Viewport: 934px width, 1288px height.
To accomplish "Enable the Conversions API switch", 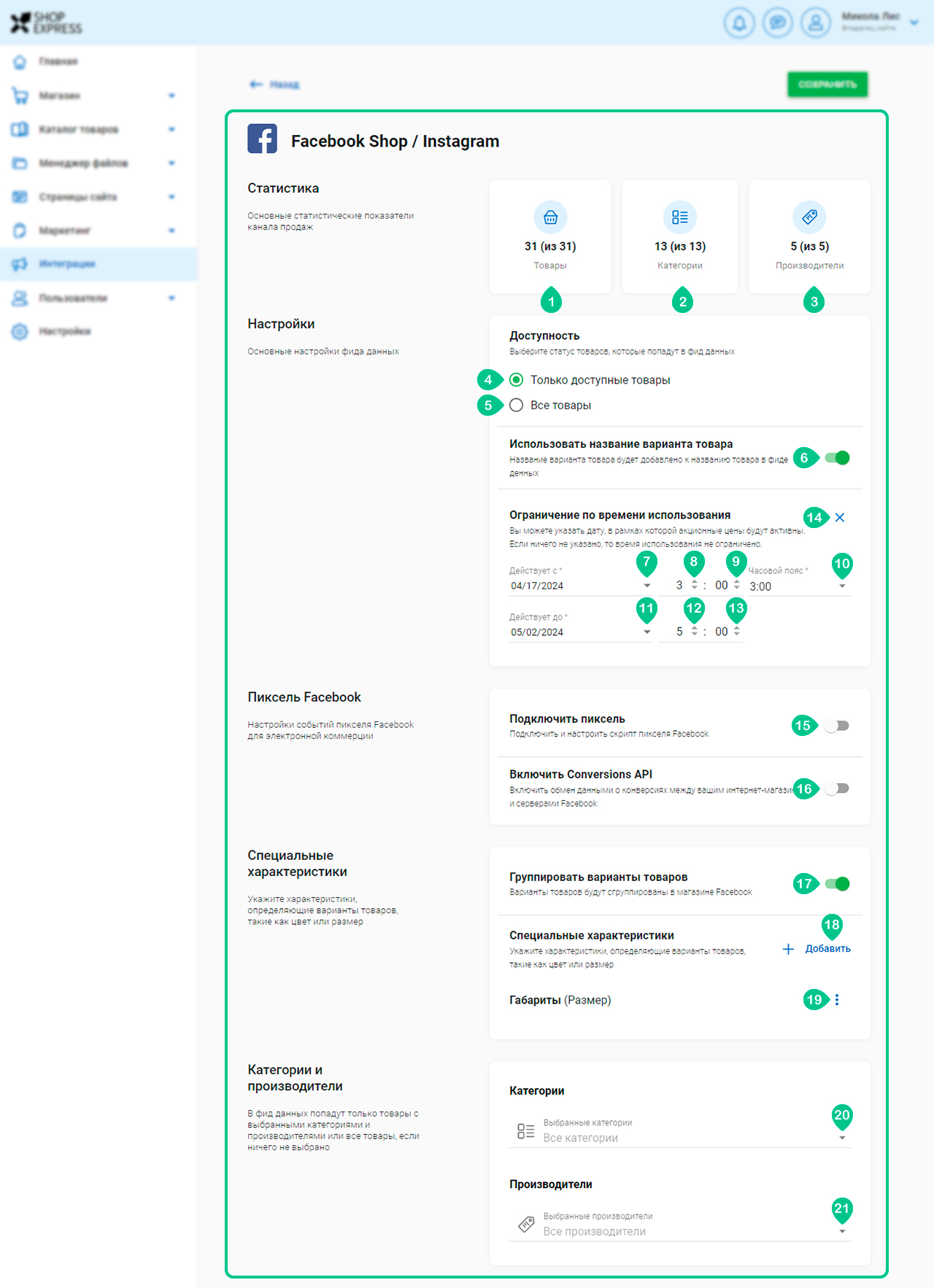I will click(837, 788).
